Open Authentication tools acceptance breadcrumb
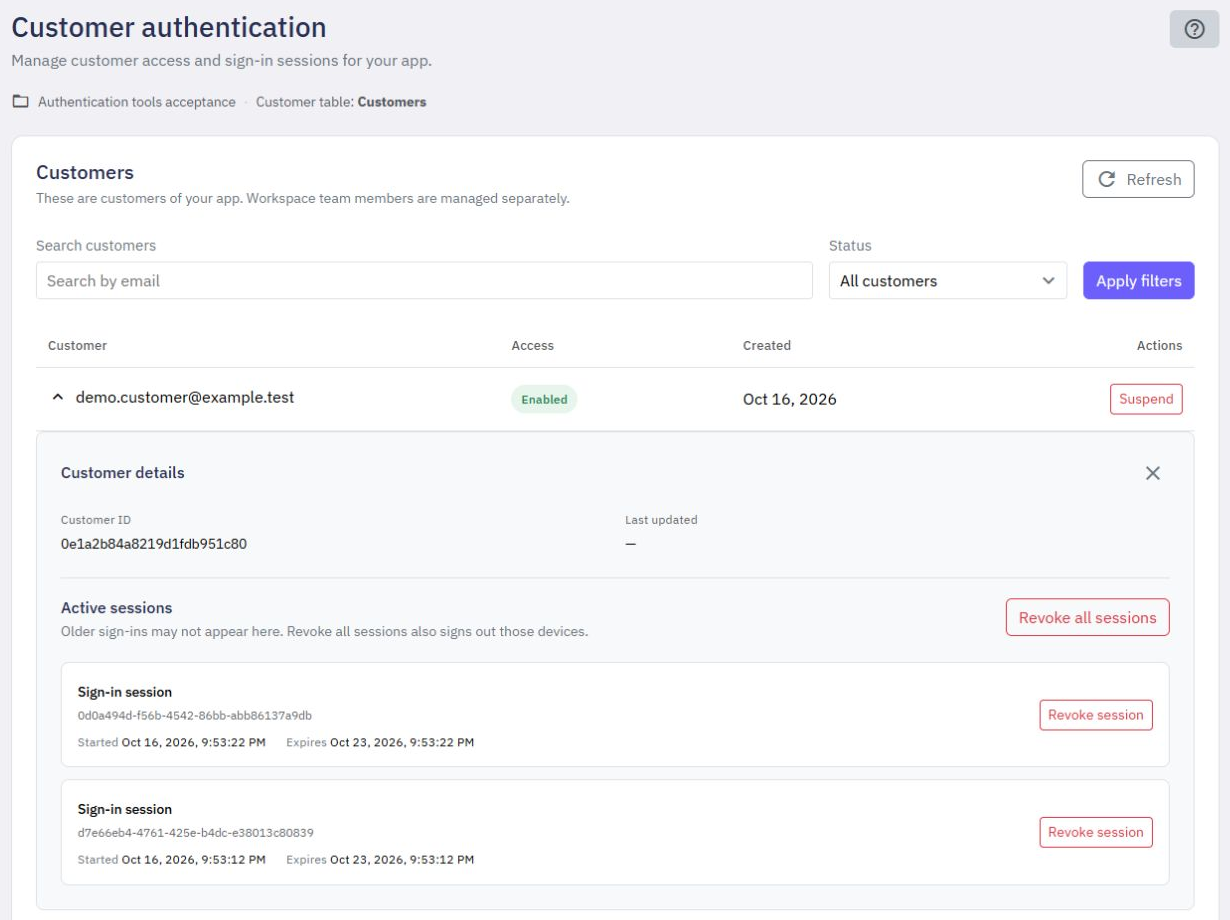Viewport: 1230px width, 920px height. 137,102
